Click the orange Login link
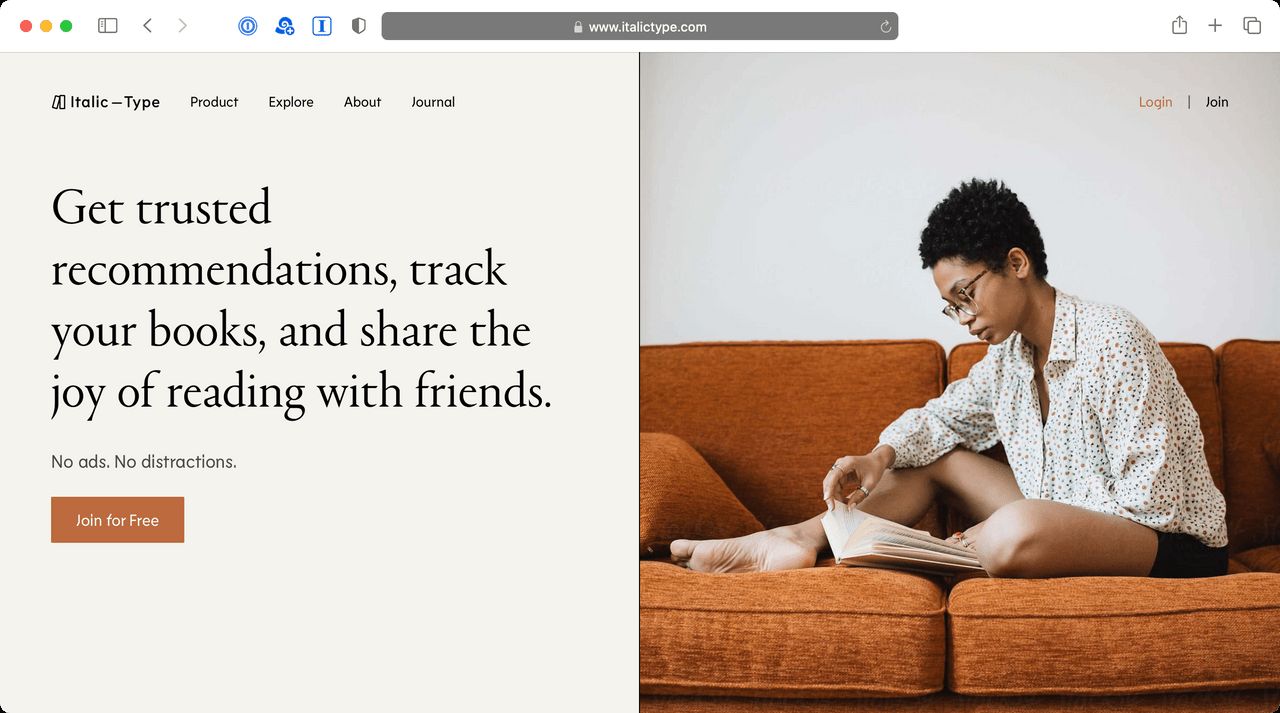Image resolution: width=1280 pixels, height=713 pixels. pyautogui.click(x=1155, y=102)
